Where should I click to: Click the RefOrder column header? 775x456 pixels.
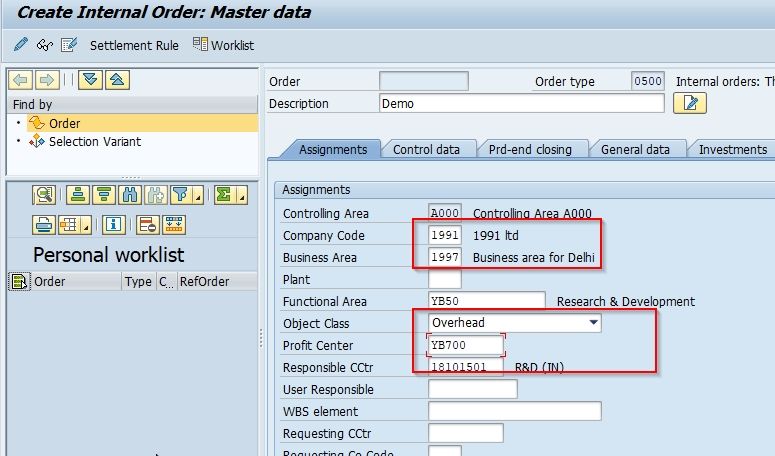[x=217, y=281]
